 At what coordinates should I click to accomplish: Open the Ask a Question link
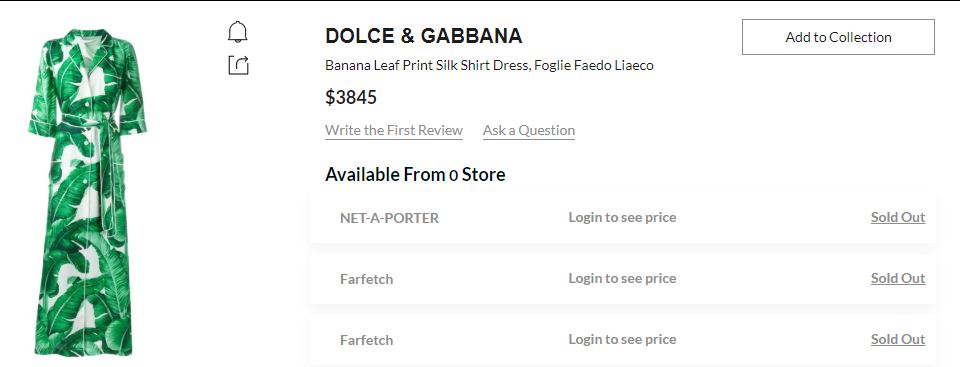point(528,131)
